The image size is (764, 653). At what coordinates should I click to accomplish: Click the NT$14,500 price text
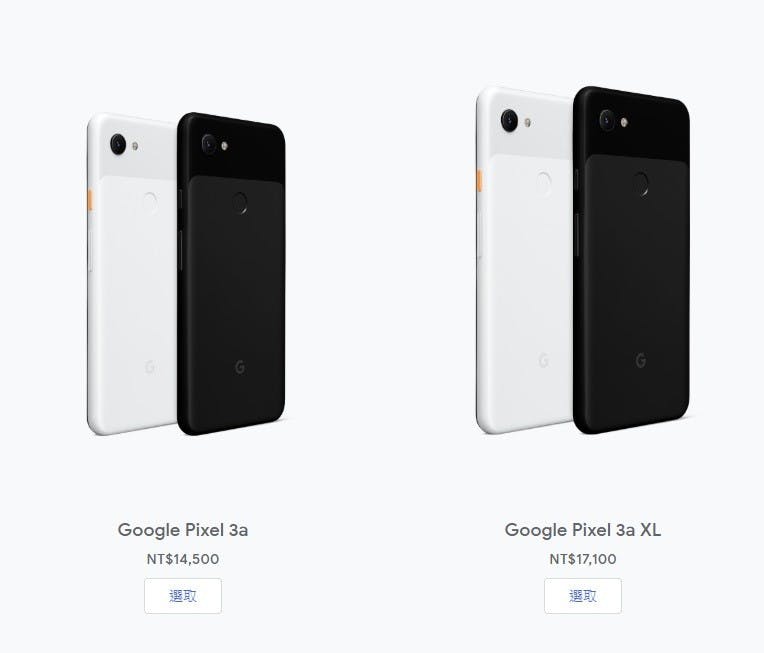[x=183, y=559]
